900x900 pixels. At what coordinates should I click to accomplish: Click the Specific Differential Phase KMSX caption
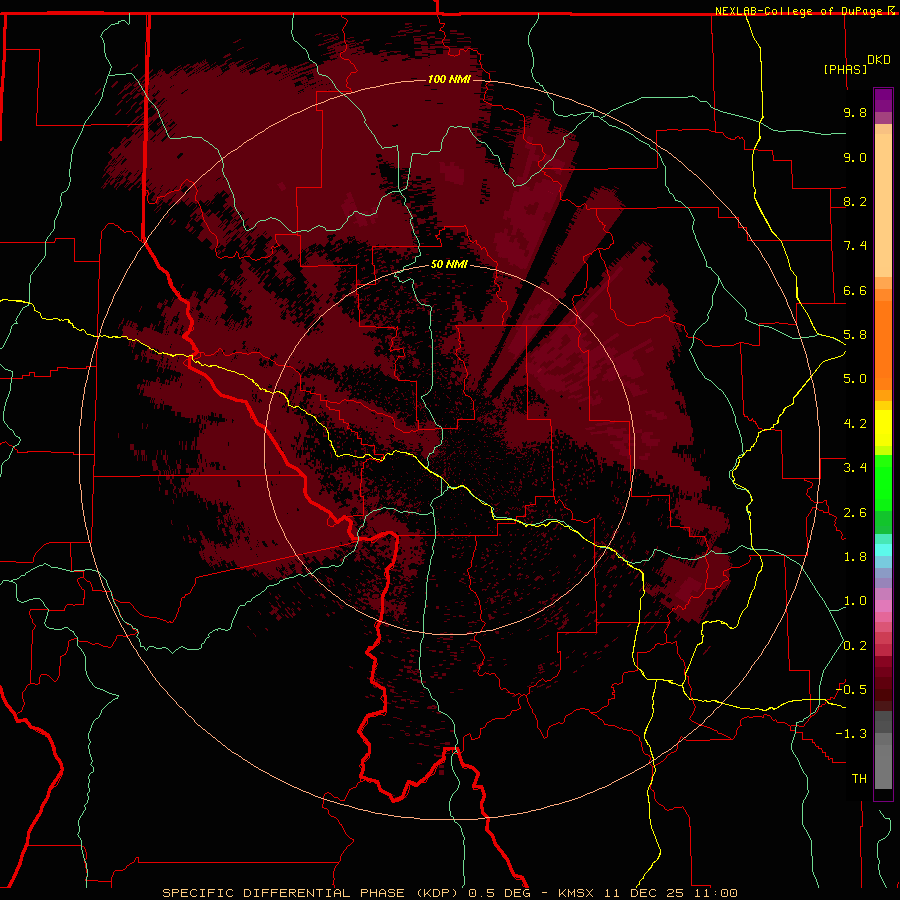tap(449, 893)
